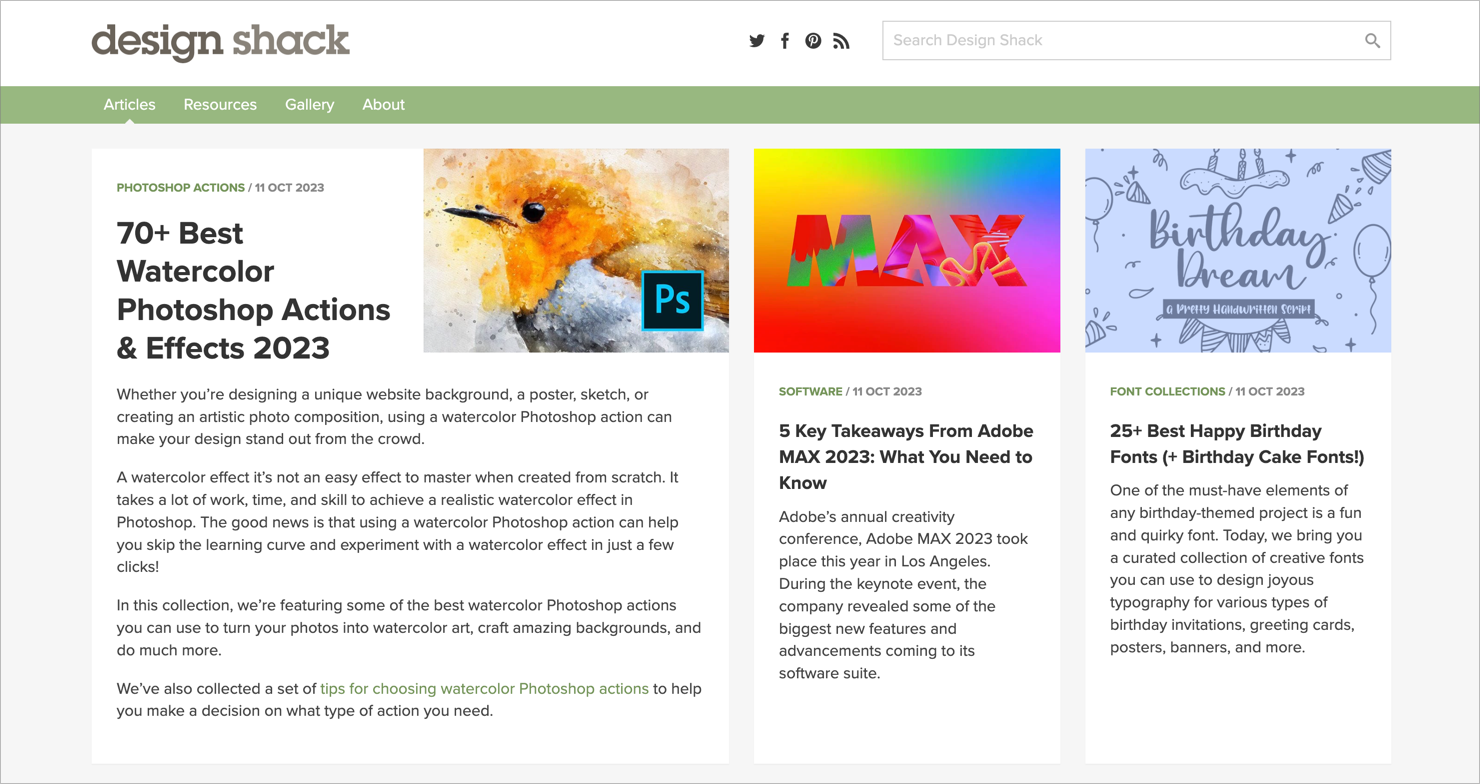Click the Design Shack logo

click(220, 41)
